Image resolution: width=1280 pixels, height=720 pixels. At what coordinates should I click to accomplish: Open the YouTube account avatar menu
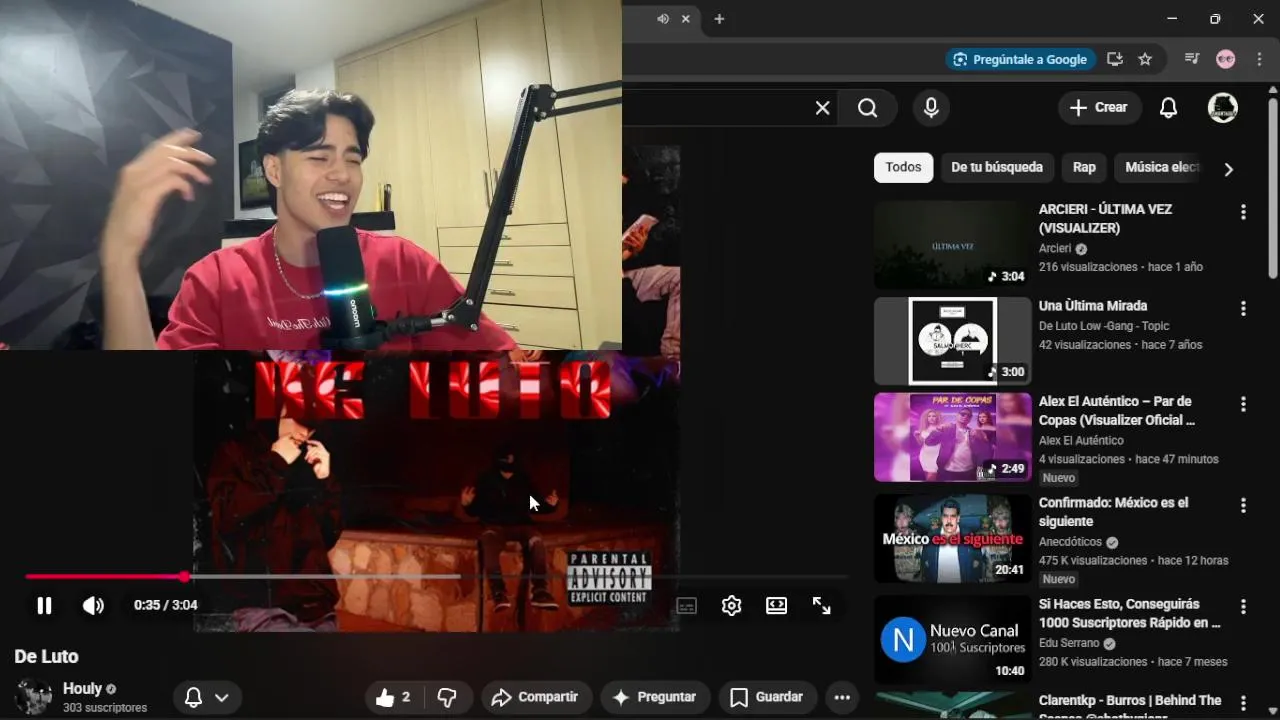(x=1222, y=108)
